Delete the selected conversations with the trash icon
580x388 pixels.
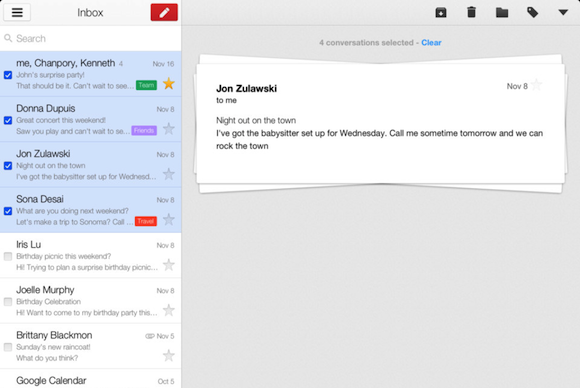(x=471, y=12)
